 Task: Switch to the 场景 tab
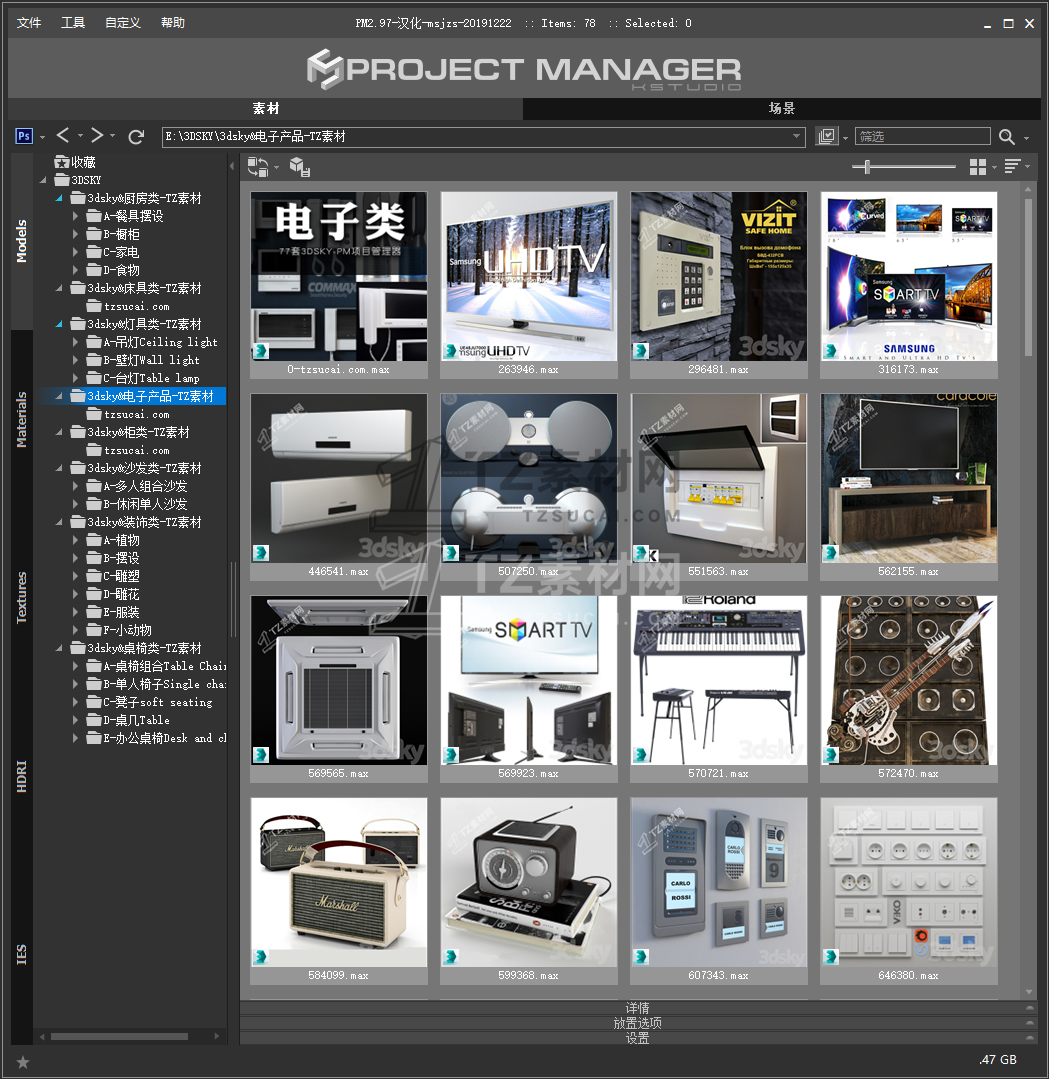781,109
